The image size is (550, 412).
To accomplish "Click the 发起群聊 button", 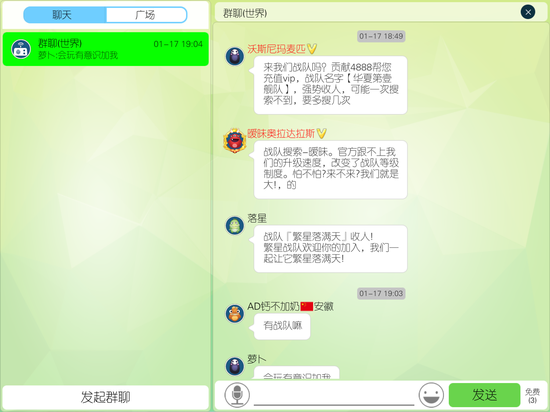I will tap(105, 397).
